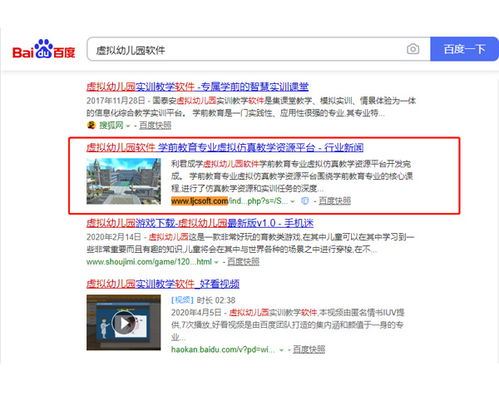Open 百度快照 for the shoujimi result
The width and height of the screenshot is (499, 416).
[x=243, y=262]
